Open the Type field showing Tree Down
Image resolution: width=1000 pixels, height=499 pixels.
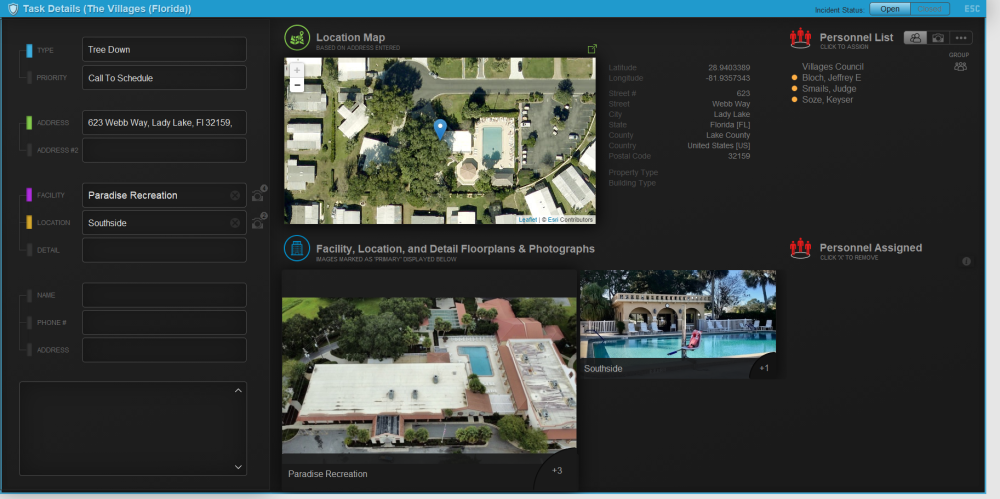(x=164, y=50)
